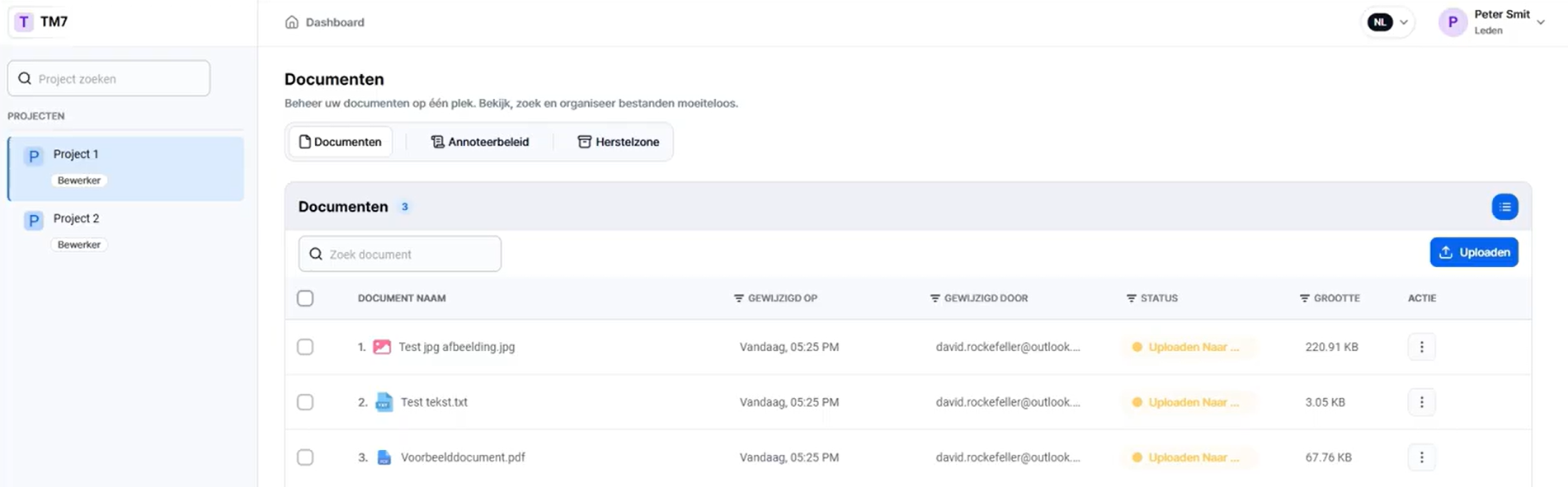Switch to the Annoteerbeleid tab

point(480,142)
